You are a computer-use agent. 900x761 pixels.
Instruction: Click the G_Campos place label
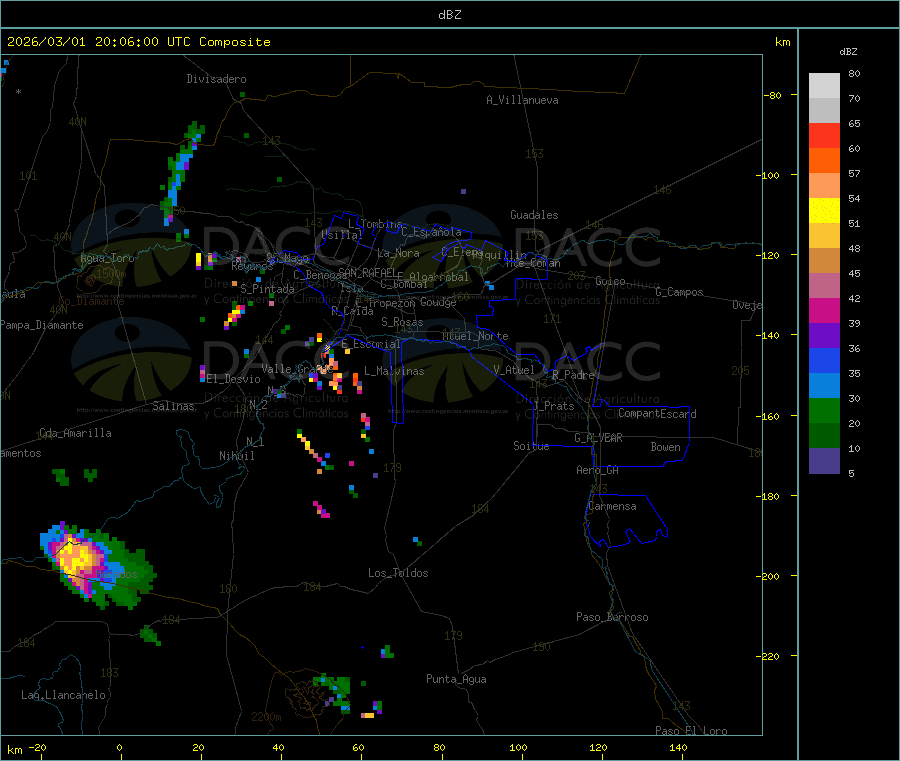point(679,292)
